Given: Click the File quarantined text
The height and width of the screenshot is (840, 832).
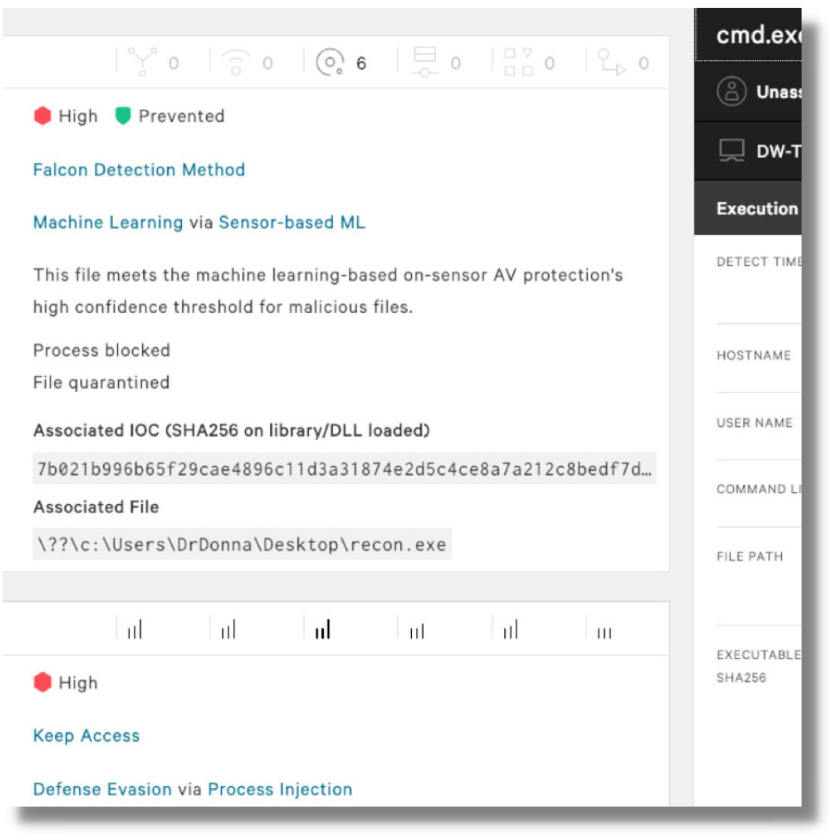Looking at the screenshot, I should click(101, 382).
